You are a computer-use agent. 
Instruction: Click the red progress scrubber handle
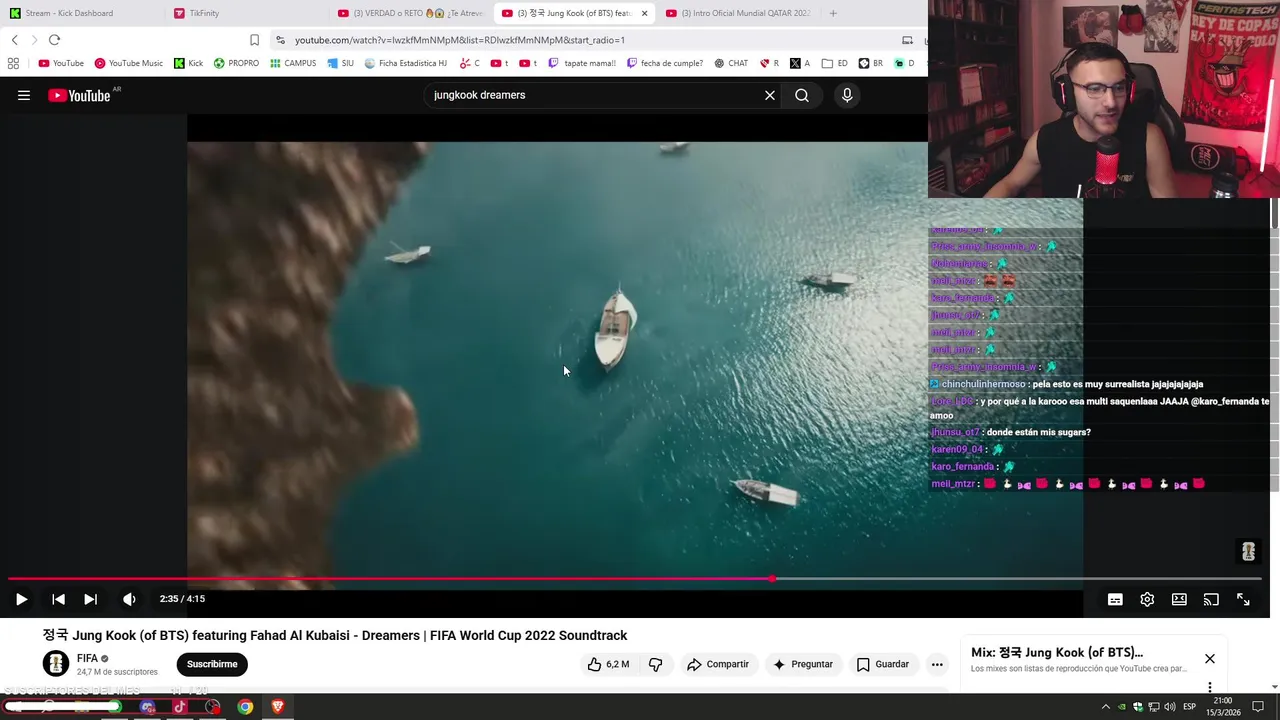tap(772, 578)
